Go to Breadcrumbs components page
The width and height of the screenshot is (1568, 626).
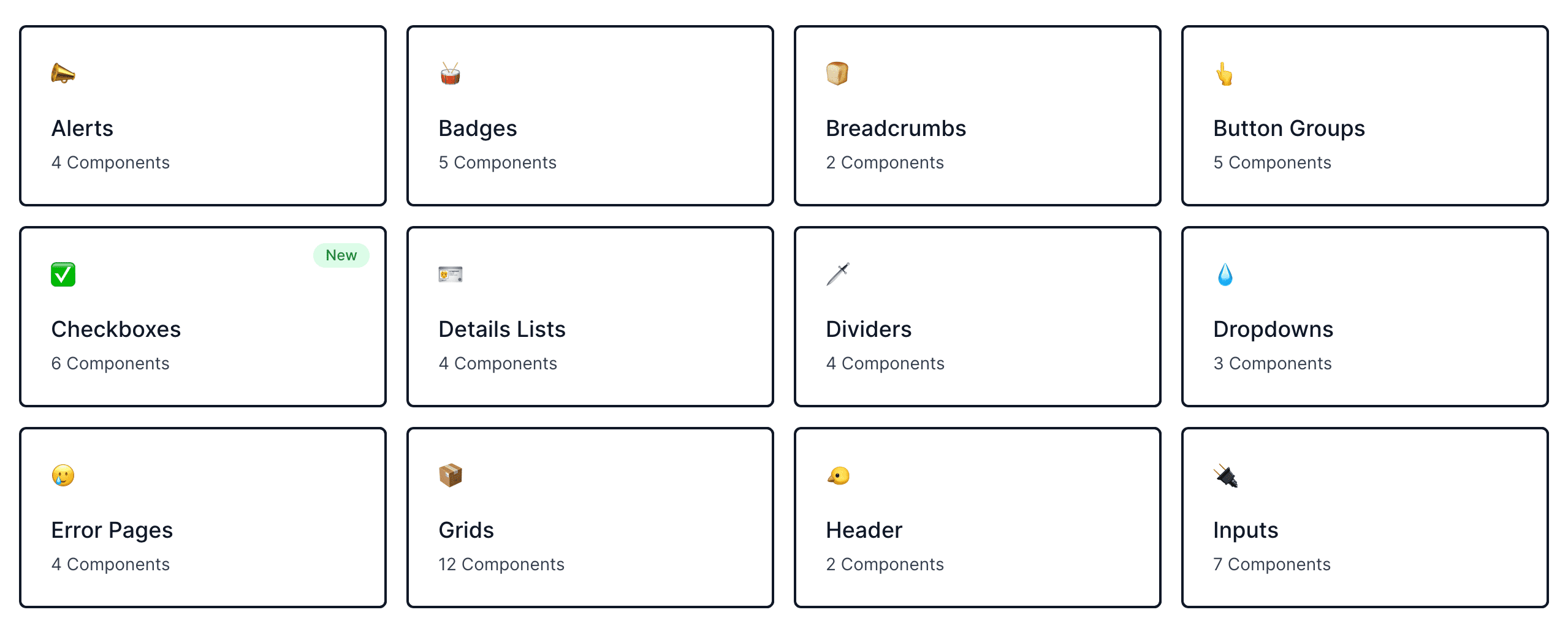(x=885, y=162)
